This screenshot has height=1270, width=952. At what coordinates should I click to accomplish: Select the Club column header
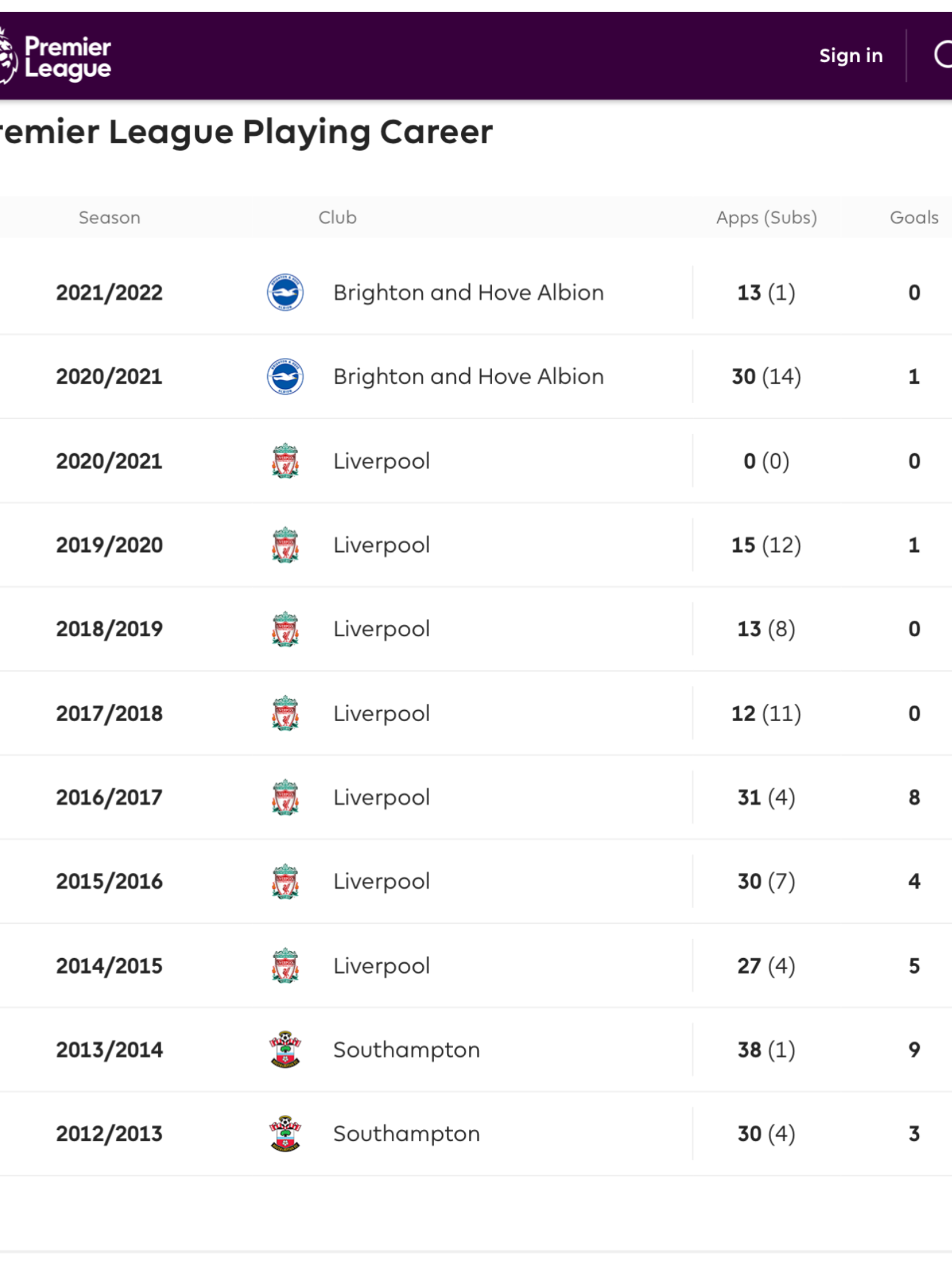click(x=338, y=217)
